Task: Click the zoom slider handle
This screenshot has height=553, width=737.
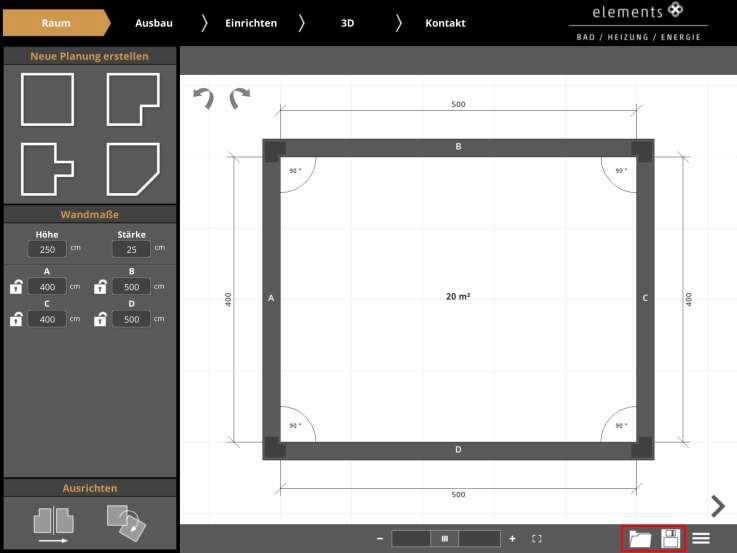Action: click(x=445, y=539)
